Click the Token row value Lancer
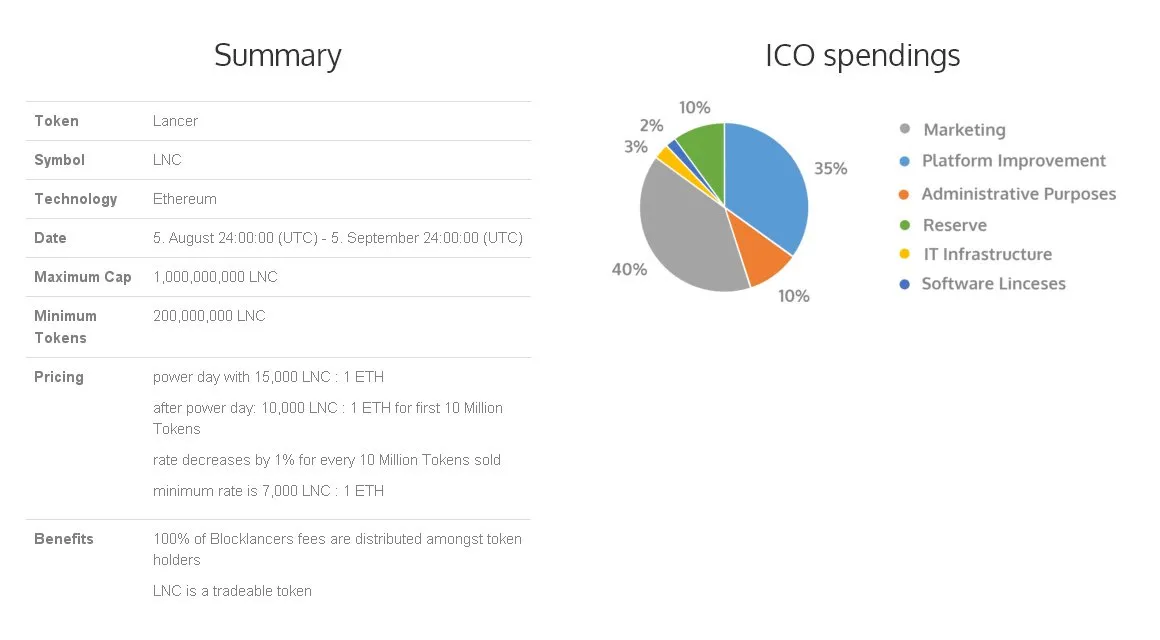Image resolution: width=1160 pixels, height=640 pixels. point(175,121)
